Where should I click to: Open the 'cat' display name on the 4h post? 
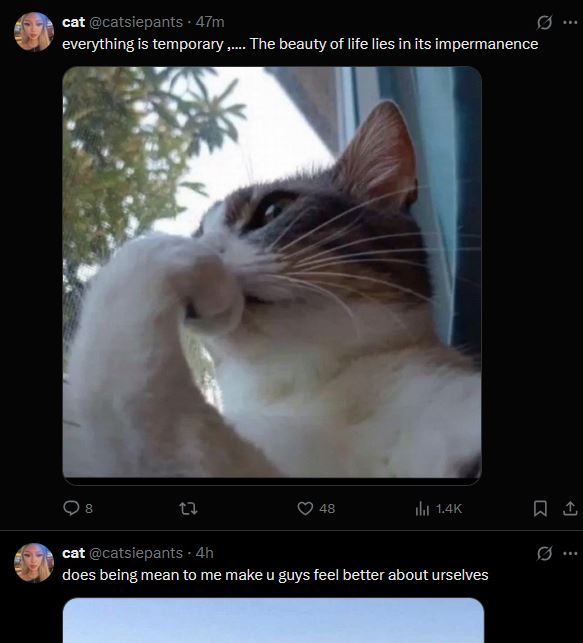tap(73, 553)
